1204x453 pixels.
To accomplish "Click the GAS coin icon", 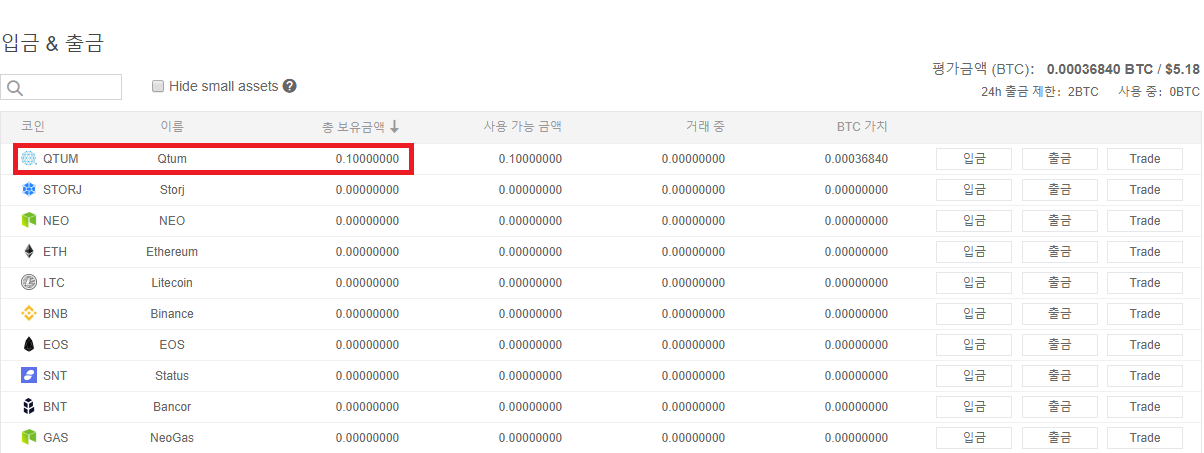I will pos(29,438).
